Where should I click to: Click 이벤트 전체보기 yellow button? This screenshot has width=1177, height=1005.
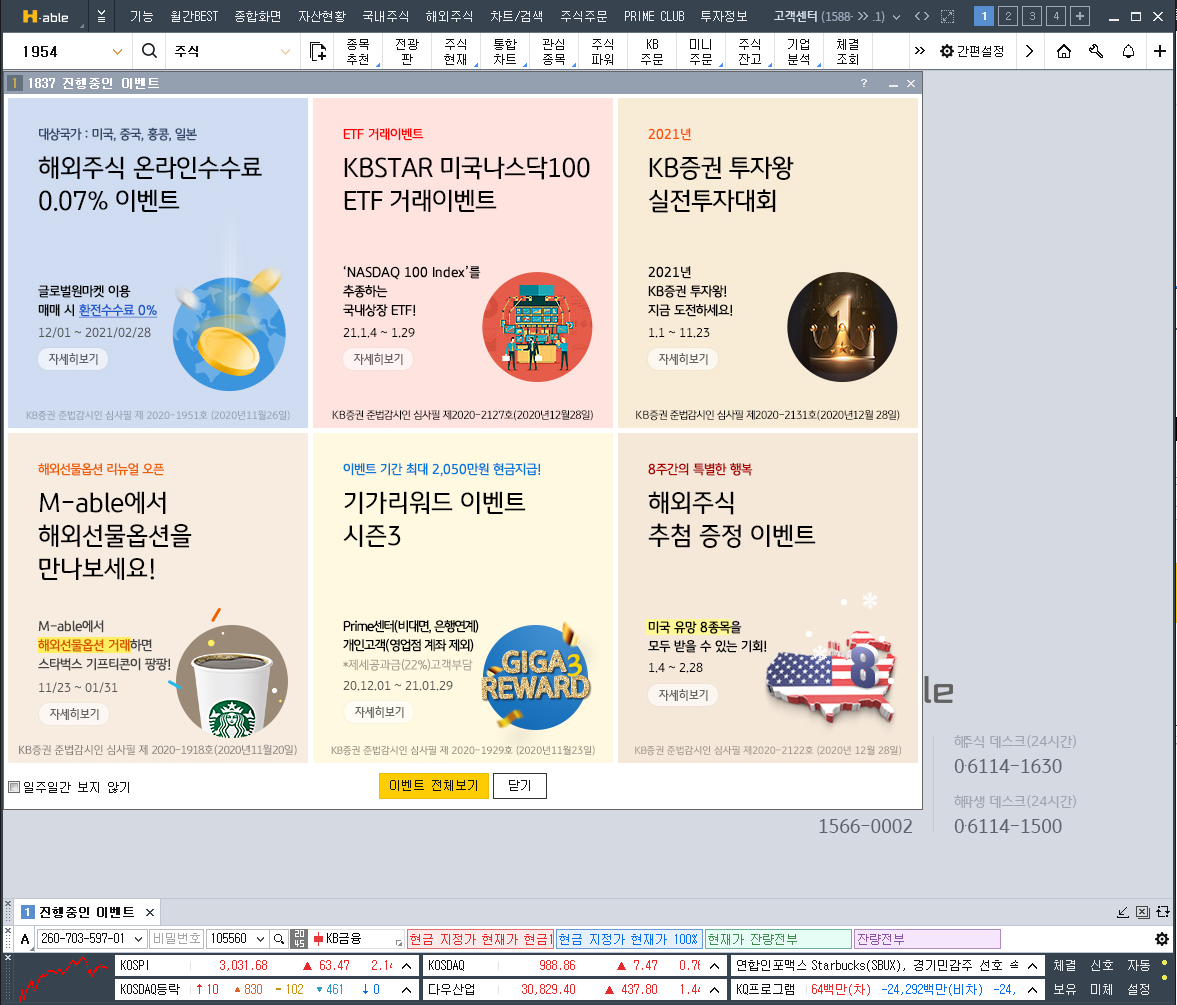(x=434, y=785)
